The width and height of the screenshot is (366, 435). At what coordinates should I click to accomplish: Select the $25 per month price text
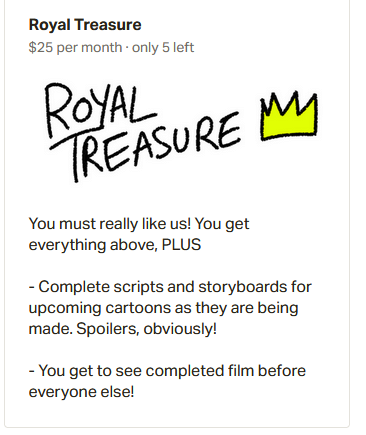tap(75, 47)
